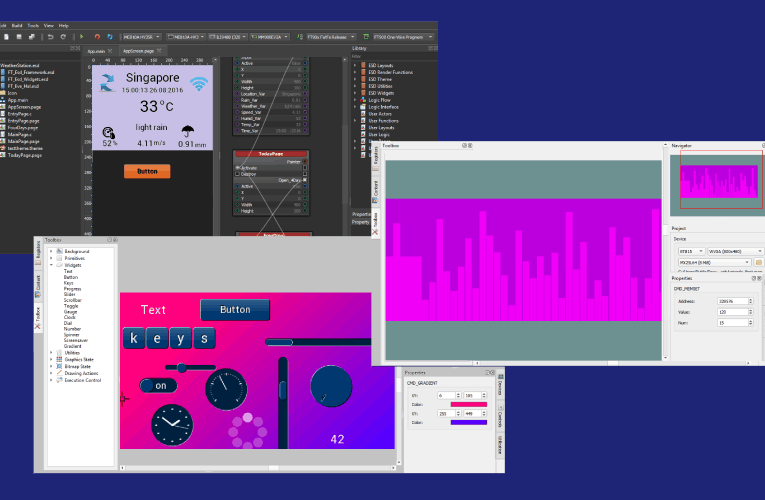Click the blue Button widget on gradient canvas
The image size is (765, 500).
tap(235, 310)
